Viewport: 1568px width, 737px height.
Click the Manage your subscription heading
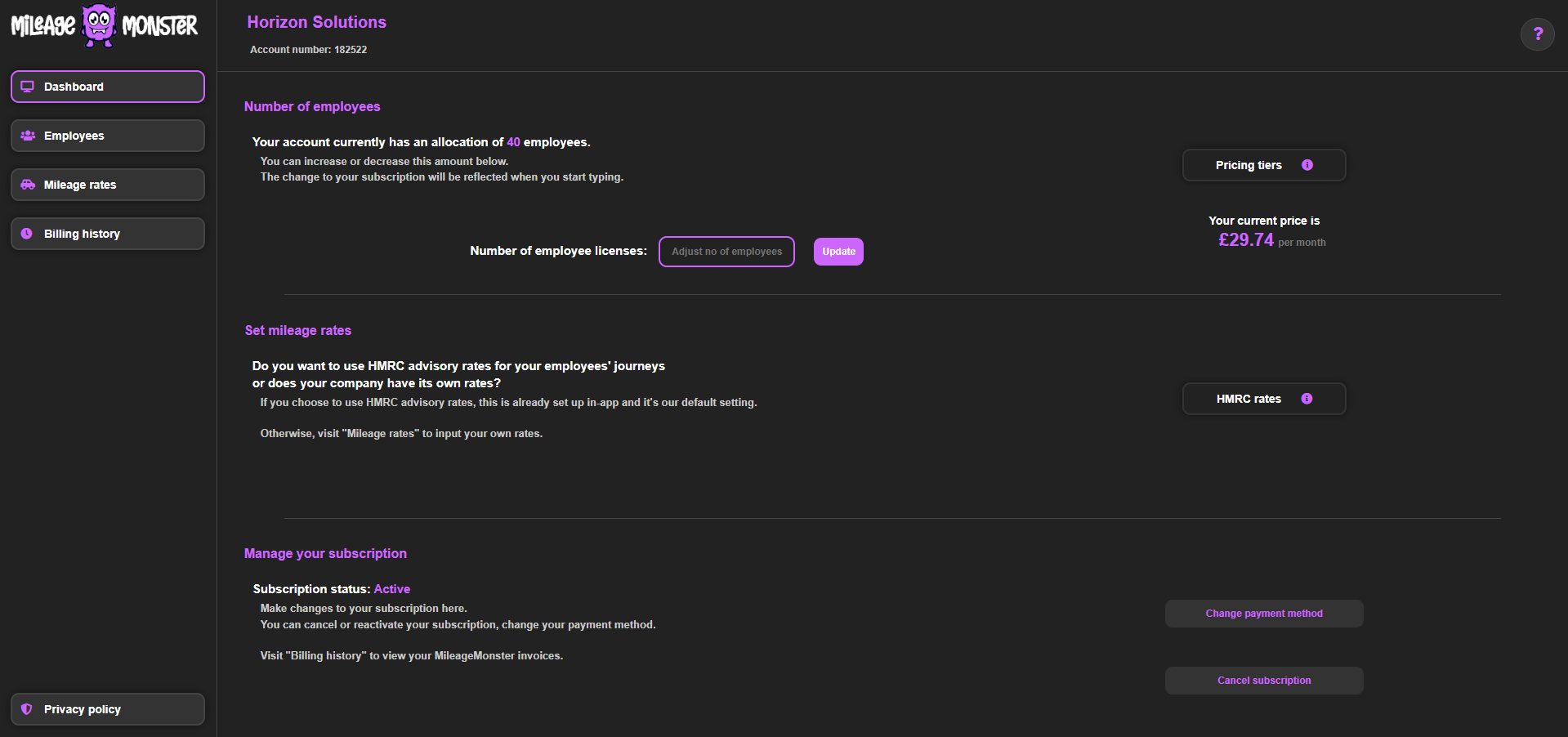click(325, 554)
